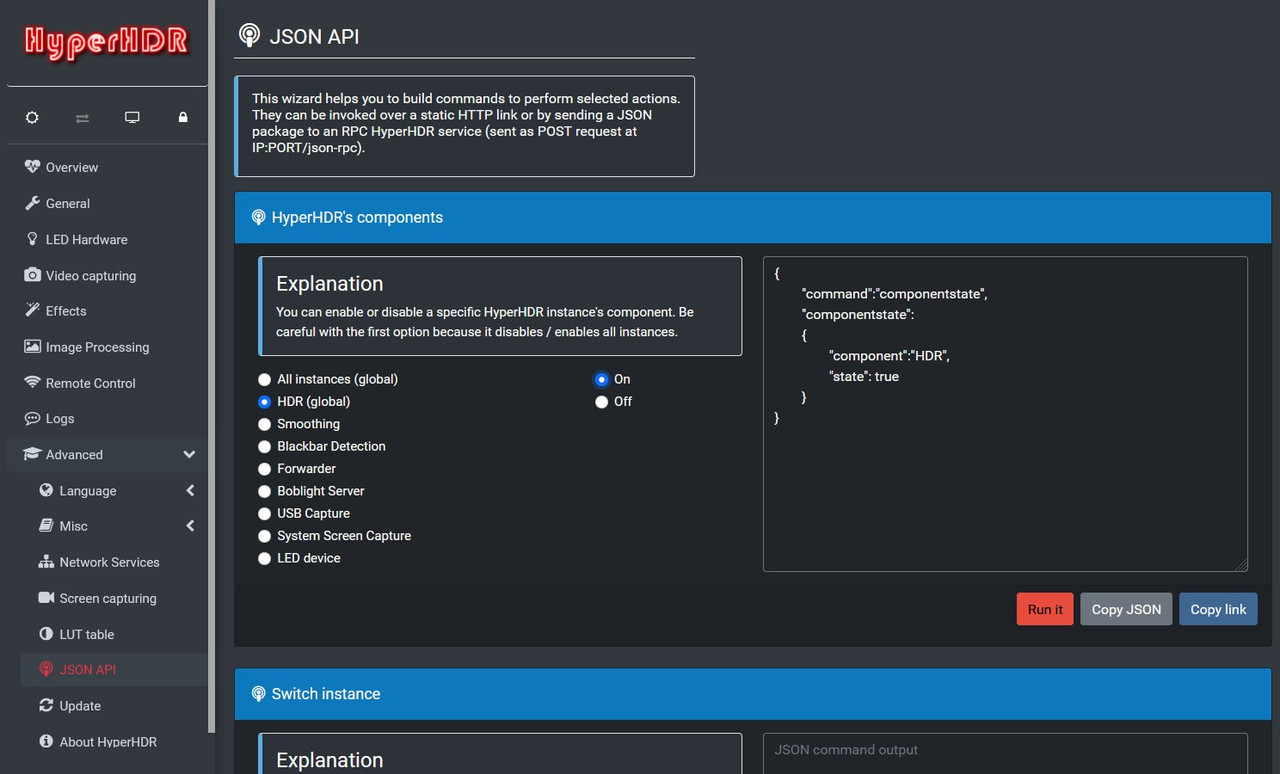The height and width of the screenshot is (774, 1280).
Task: Click the Language globe icon
Action: click(46, 490)
